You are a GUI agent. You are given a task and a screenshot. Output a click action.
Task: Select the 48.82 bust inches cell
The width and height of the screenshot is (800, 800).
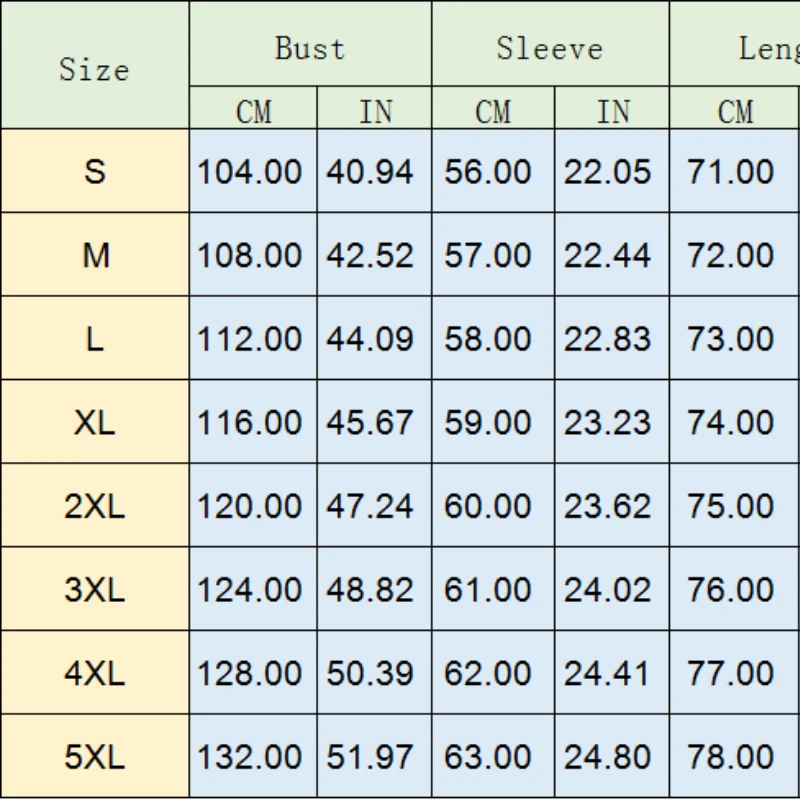click(x=369, y=590)
